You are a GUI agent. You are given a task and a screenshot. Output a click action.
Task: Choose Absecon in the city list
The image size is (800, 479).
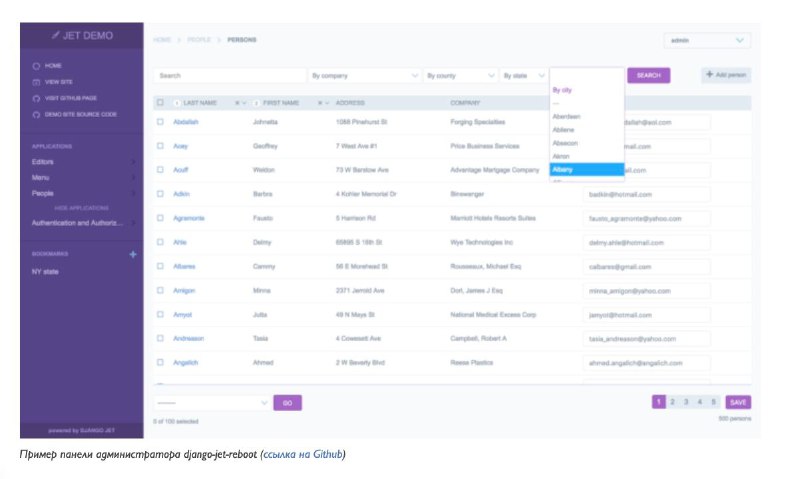[587, 143]
